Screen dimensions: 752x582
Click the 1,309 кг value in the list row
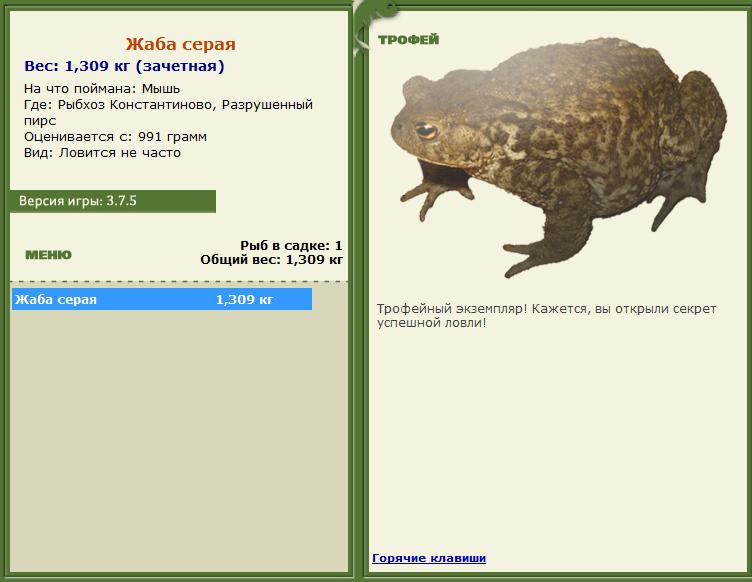244,300
